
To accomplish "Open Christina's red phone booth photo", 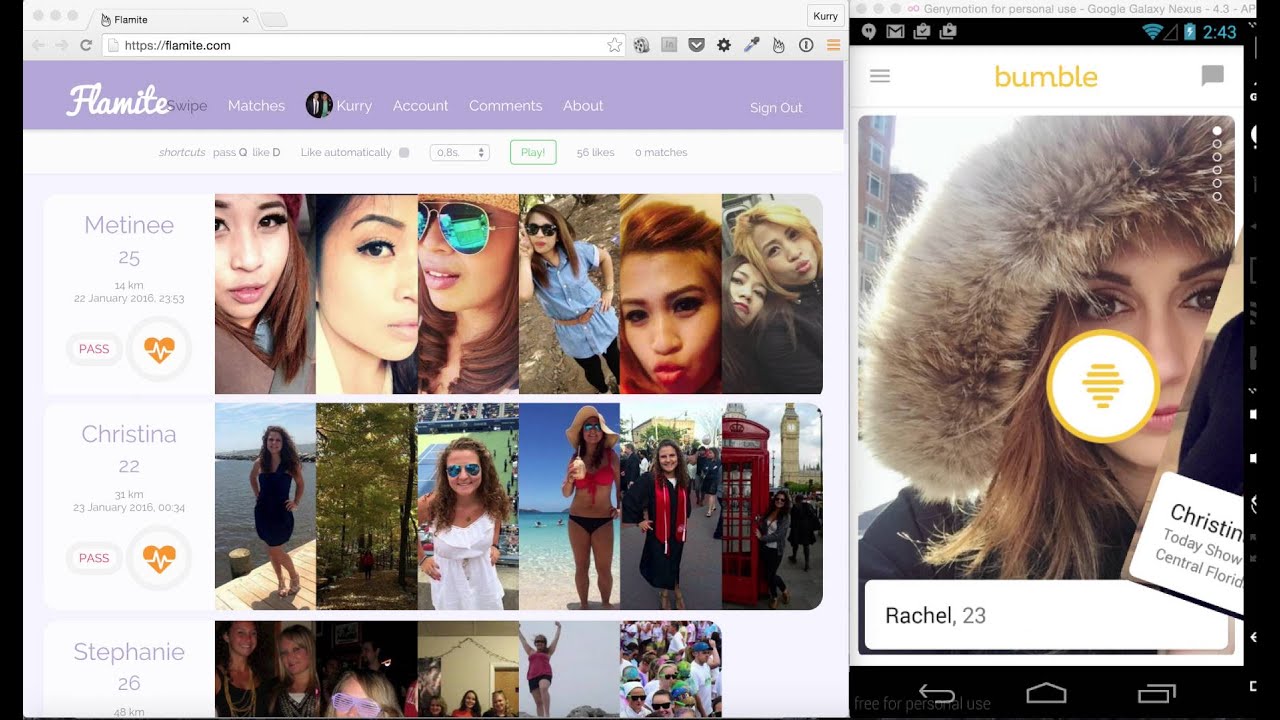I will coord(772,507).
